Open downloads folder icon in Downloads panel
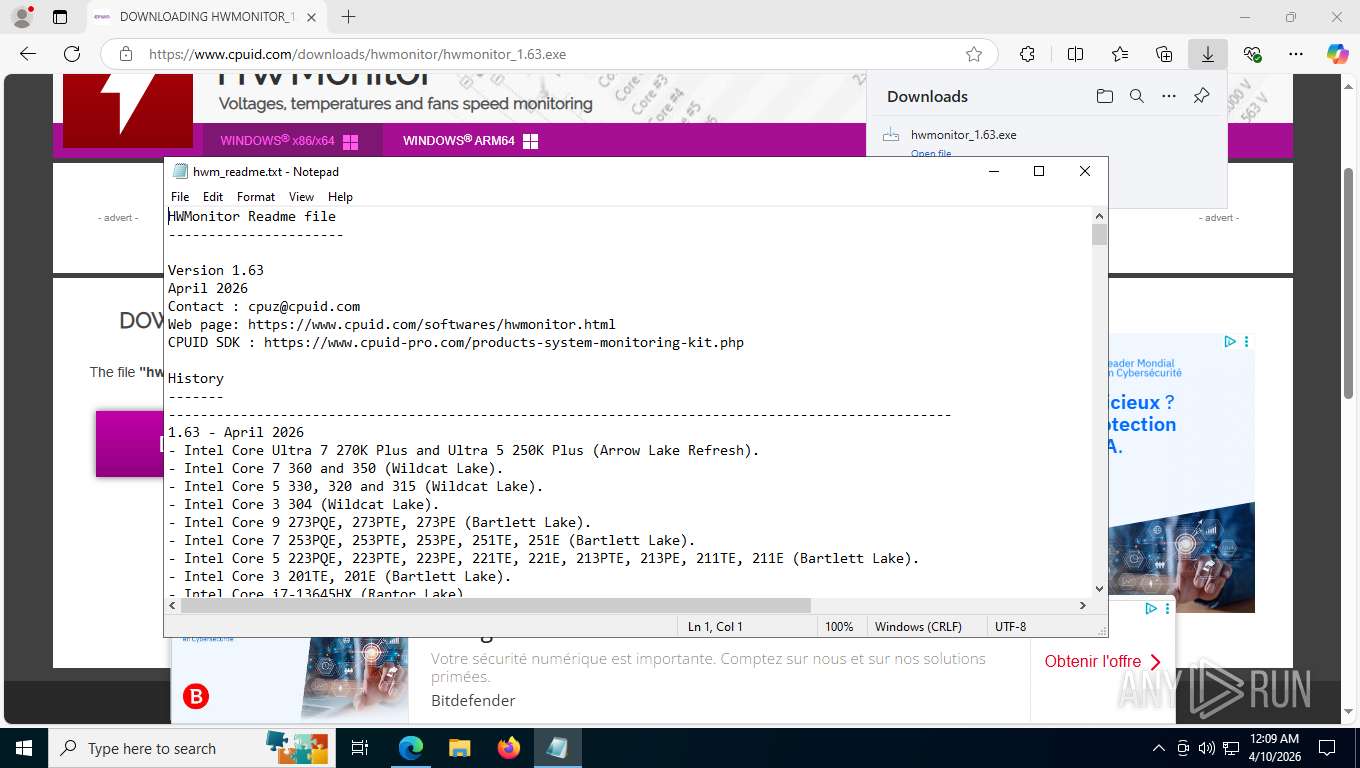Viewport: 1360px width, 768px height. tap(1104, 96)
